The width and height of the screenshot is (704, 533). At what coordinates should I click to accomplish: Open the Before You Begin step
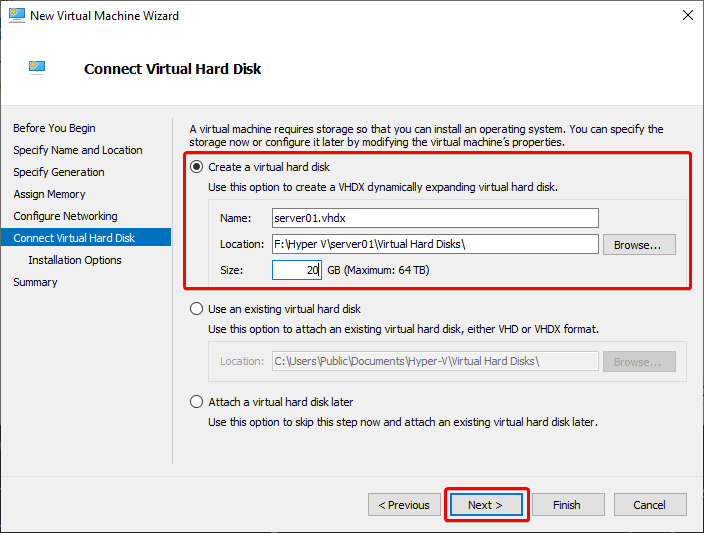54,128
